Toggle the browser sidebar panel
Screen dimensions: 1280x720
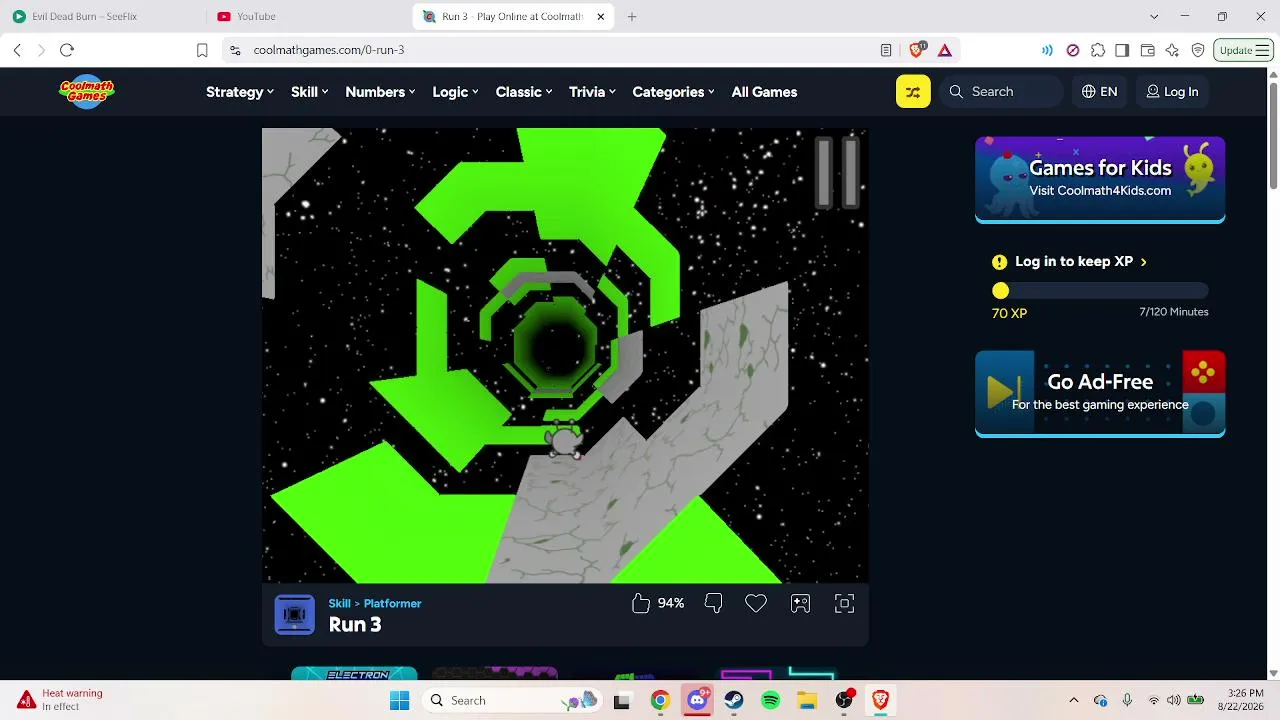coord(1122,50)
